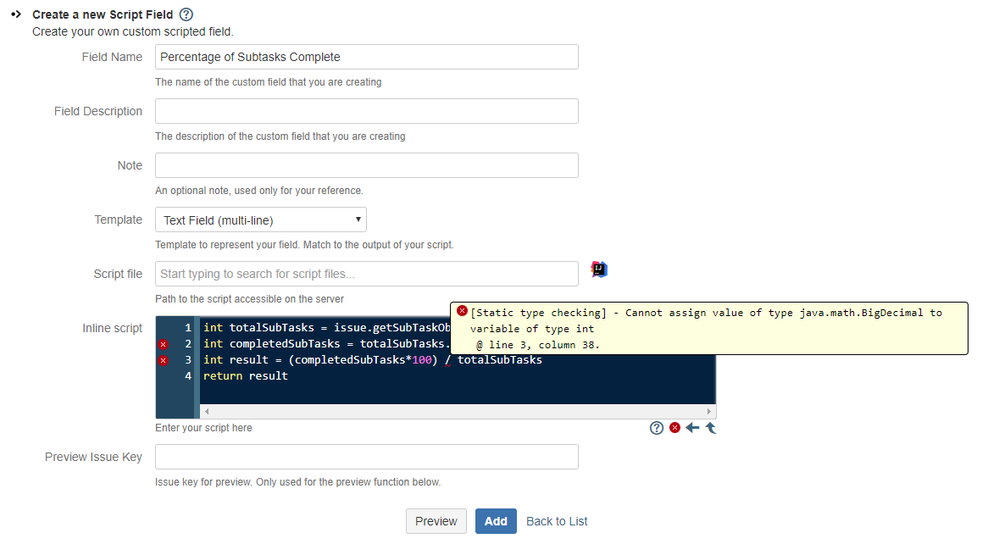This screenshot has height=550, width=999.
Task: Click the left arrow icon below the script editor
Action: (x=693, y=428)
